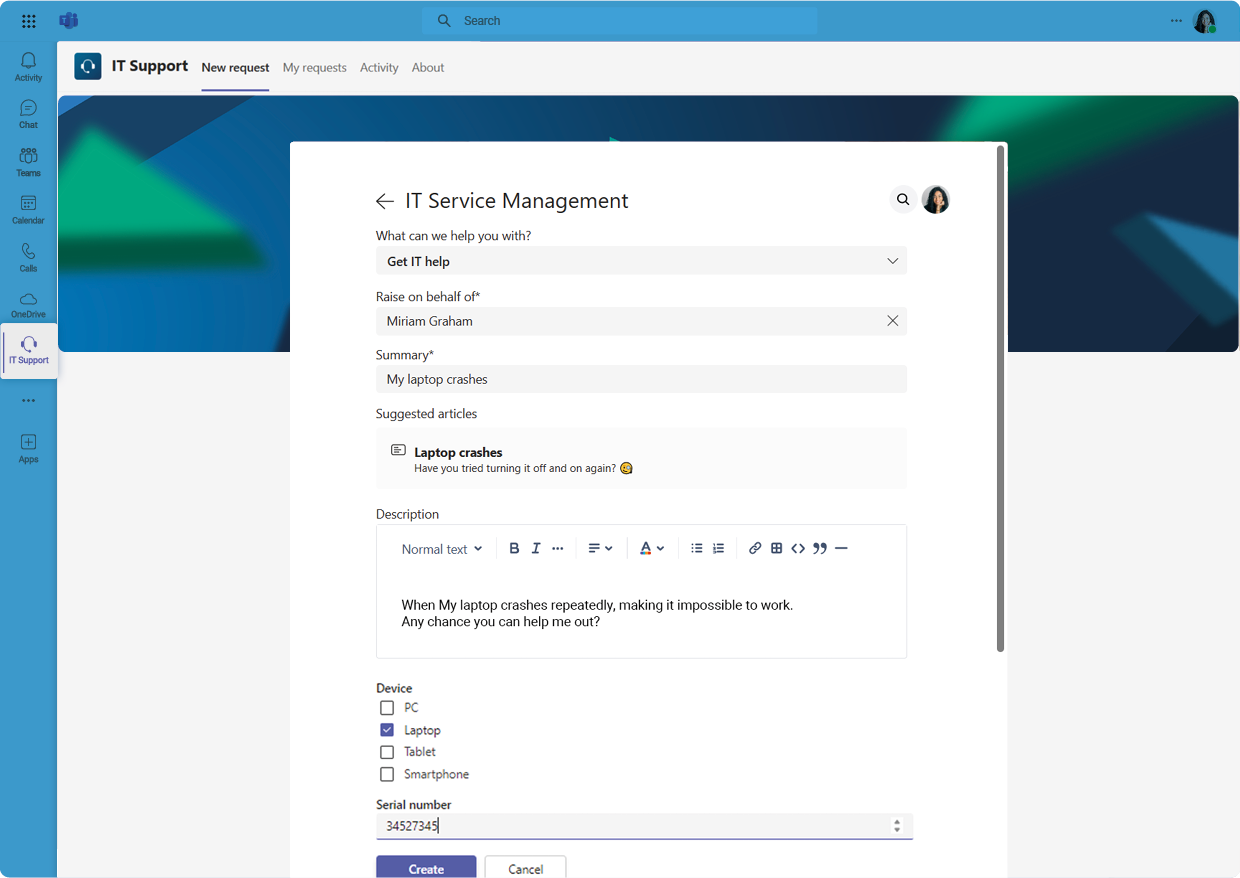1240x878 pixels.
Task: Open the Teams sidebar section
Action: 28,161
